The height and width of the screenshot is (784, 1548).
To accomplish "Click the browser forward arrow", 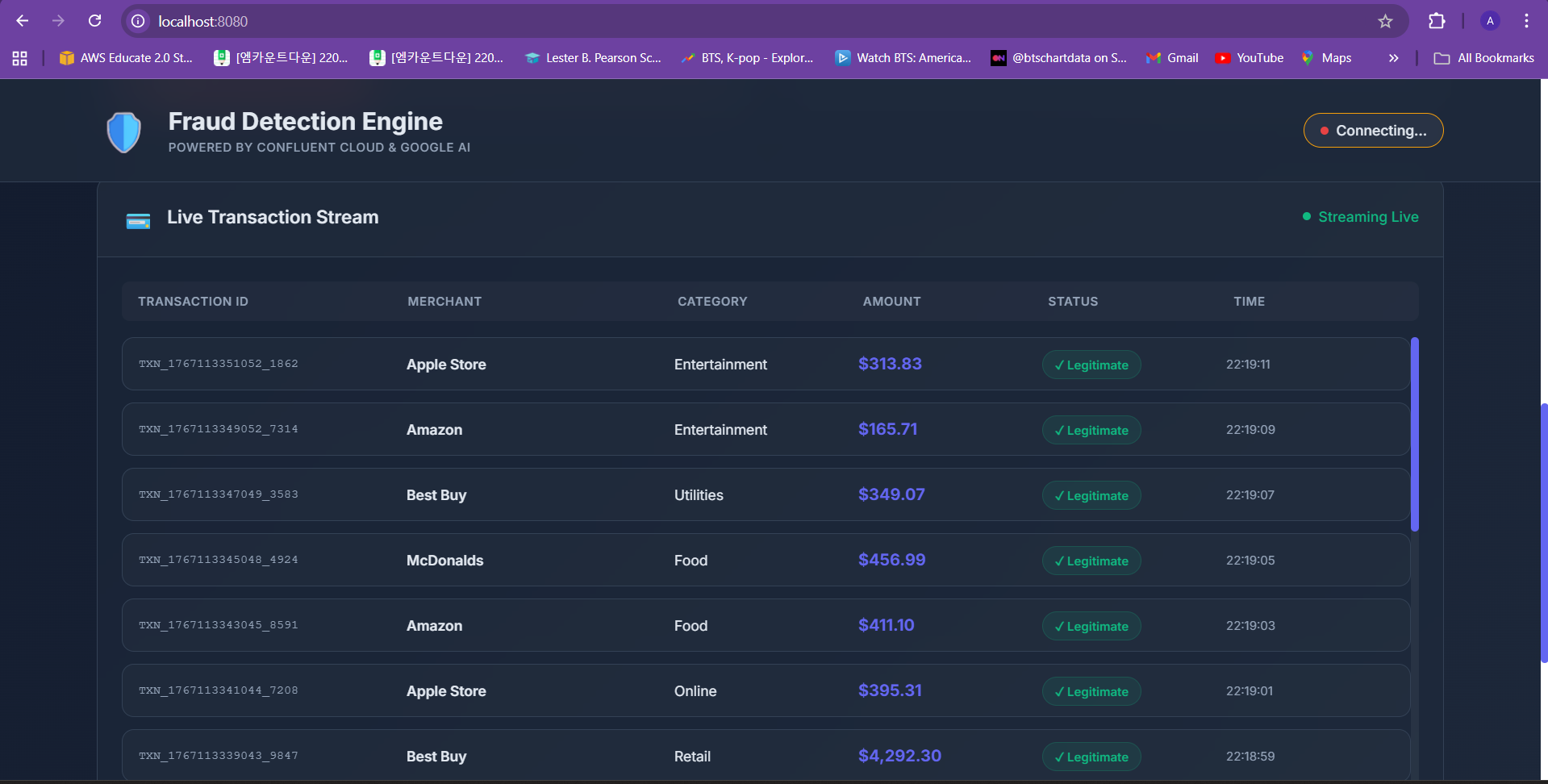I will point(58,21).
